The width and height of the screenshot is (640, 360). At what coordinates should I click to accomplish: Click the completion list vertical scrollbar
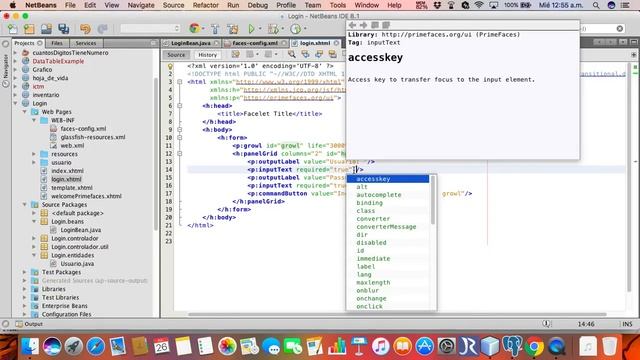coord(433,200)
